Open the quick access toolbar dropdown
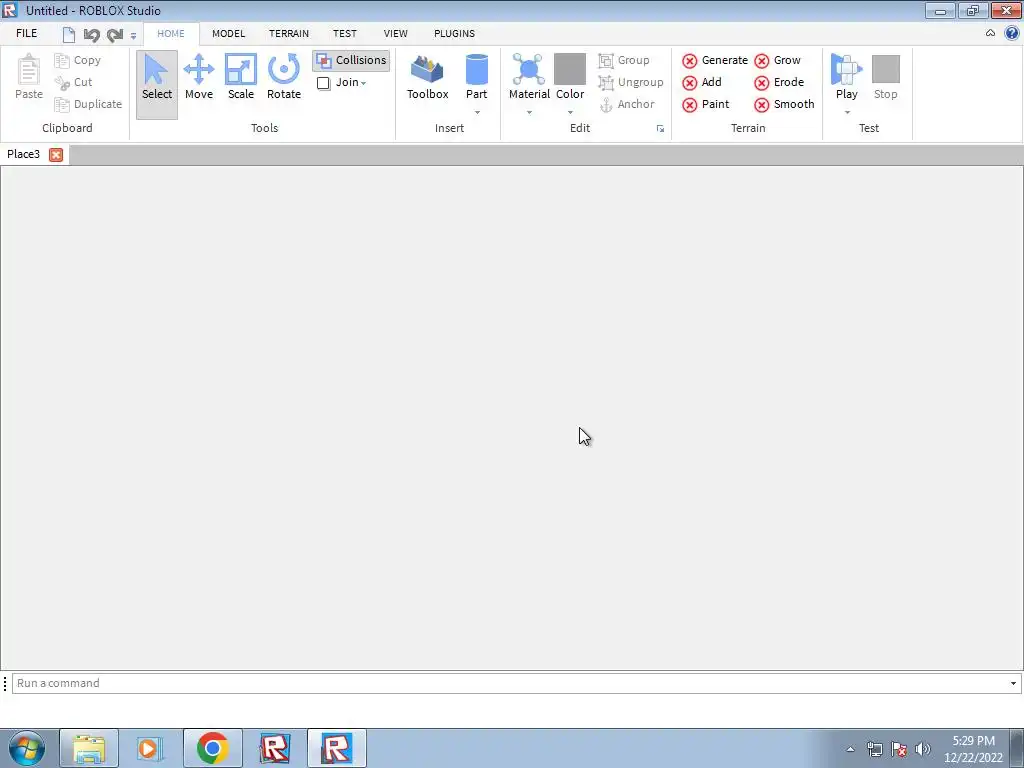The height and width of the screenshot is (768, 1024). (133, 36)
